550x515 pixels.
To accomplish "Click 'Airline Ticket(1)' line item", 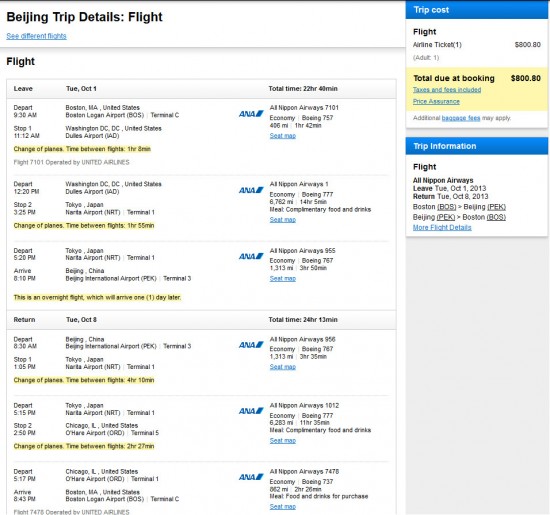I will [437, 45].
